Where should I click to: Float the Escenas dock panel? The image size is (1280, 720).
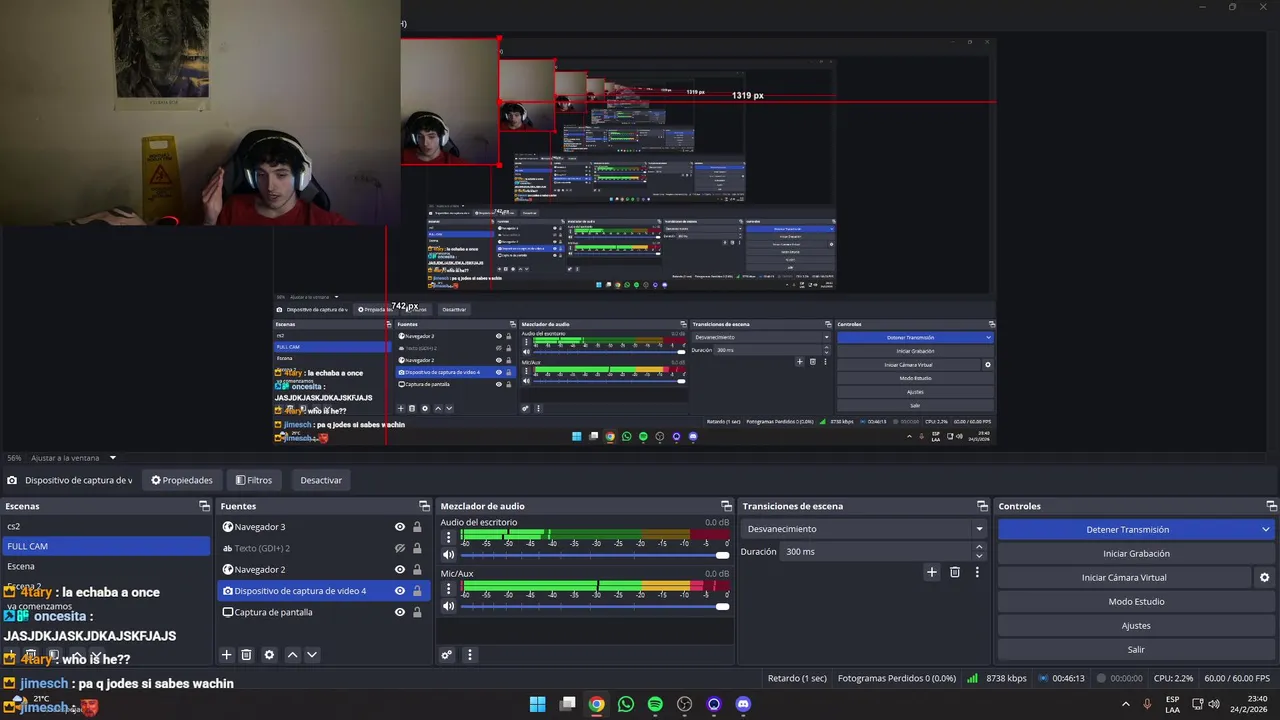pos(204,506)
